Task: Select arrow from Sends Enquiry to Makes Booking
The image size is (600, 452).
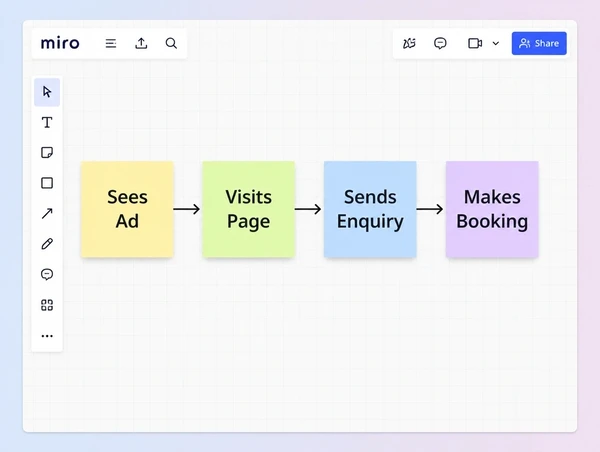Action: point(430,209)
